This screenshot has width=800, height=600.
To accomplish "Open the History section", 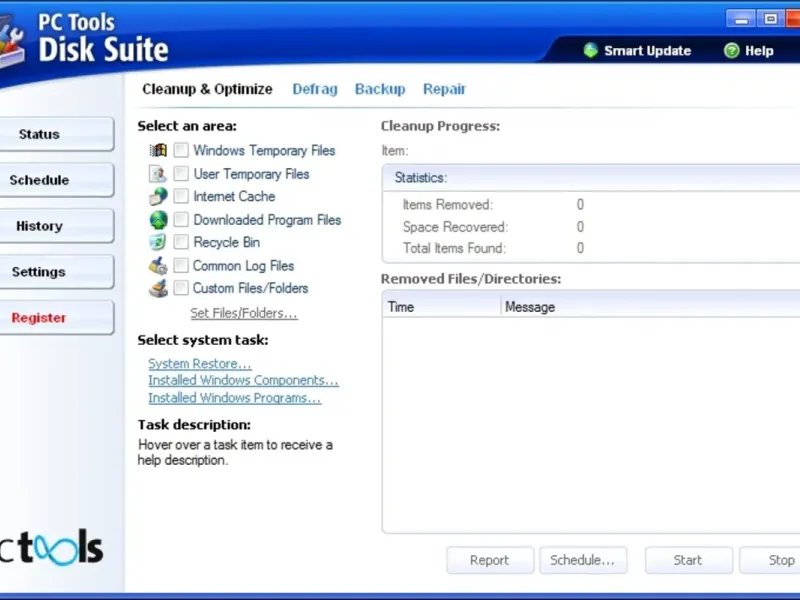I will click(56, 226).
